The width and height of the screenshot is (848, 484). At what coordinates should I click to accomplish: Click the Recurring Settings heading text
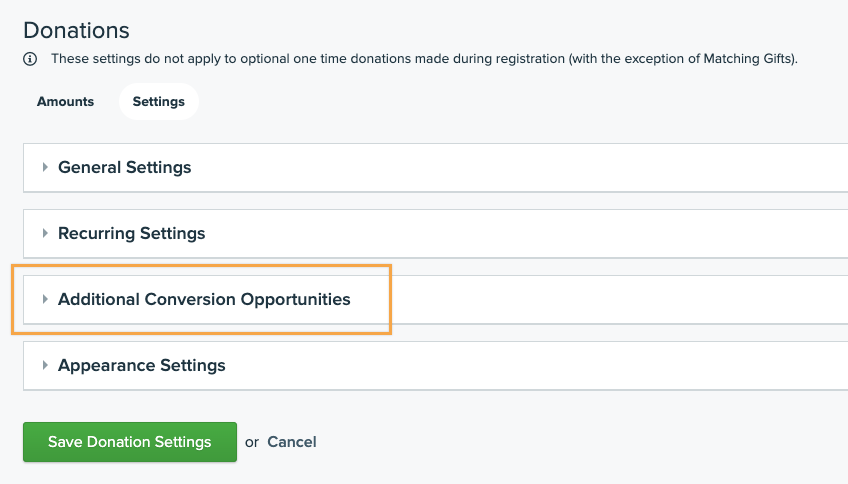click(x=131, y=233)
